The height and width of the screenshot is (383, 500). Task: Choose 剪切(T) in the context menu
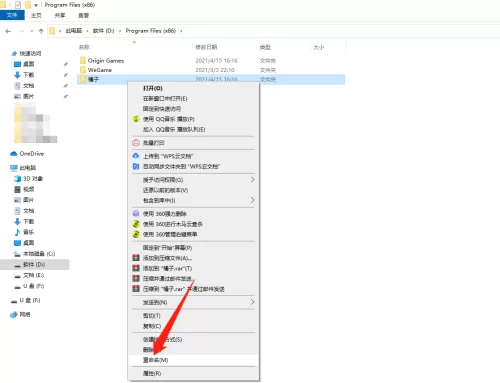152,316
